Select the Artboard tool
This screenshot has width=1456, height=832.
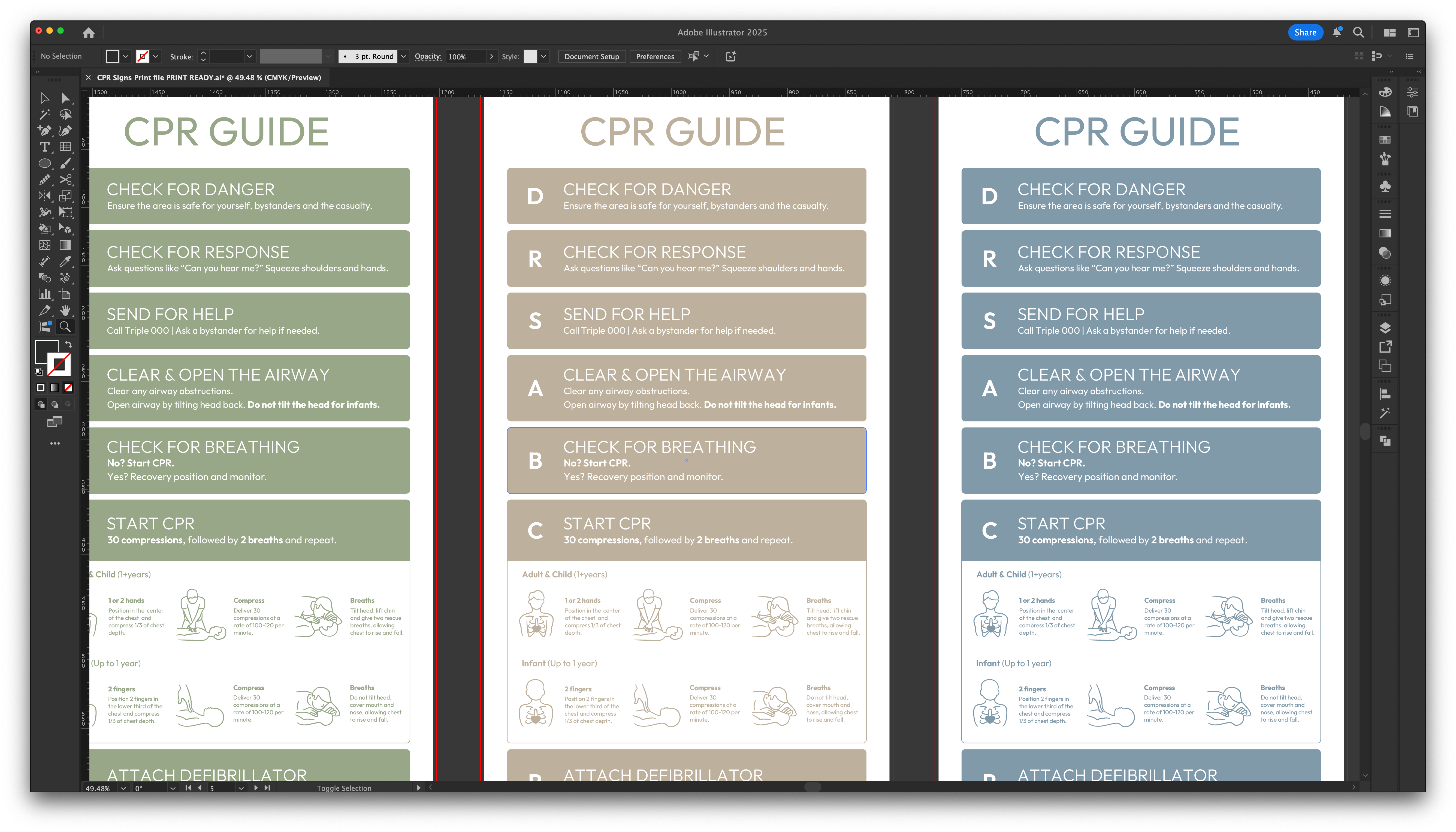(65, 294)
